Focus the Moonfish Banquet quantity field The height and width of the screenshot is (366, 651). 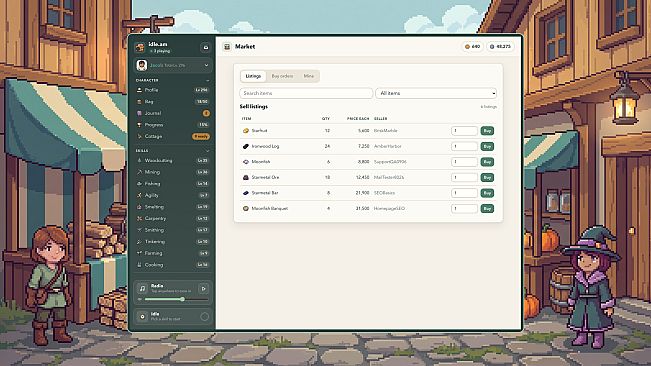pyautogui.click(x=464, y=208)
